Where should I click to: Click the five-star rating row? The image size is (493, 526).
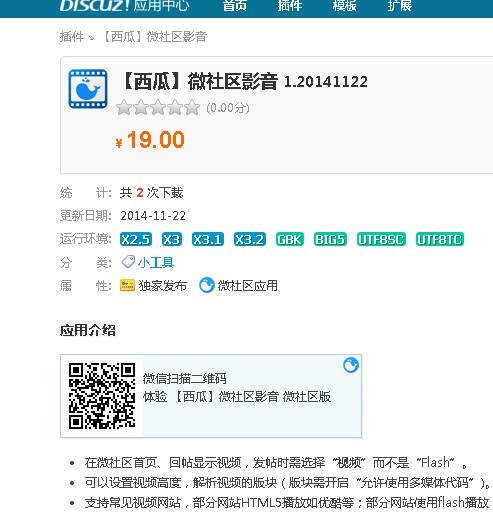coord(158,107)
